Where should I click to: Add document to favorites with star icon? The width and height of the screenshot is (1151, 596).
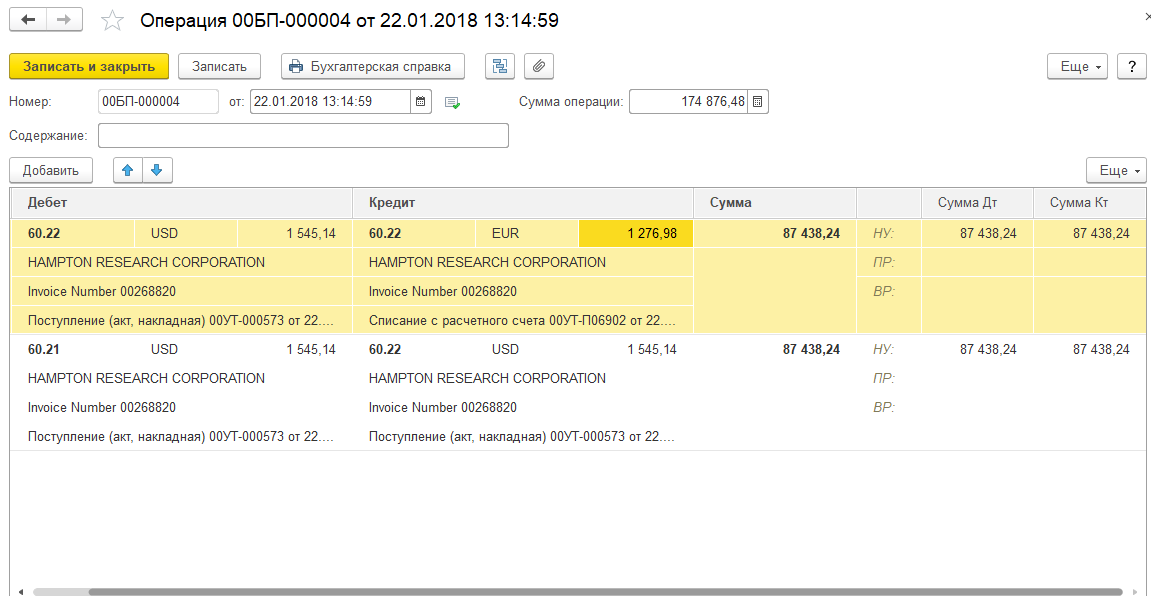pos(114,21)
